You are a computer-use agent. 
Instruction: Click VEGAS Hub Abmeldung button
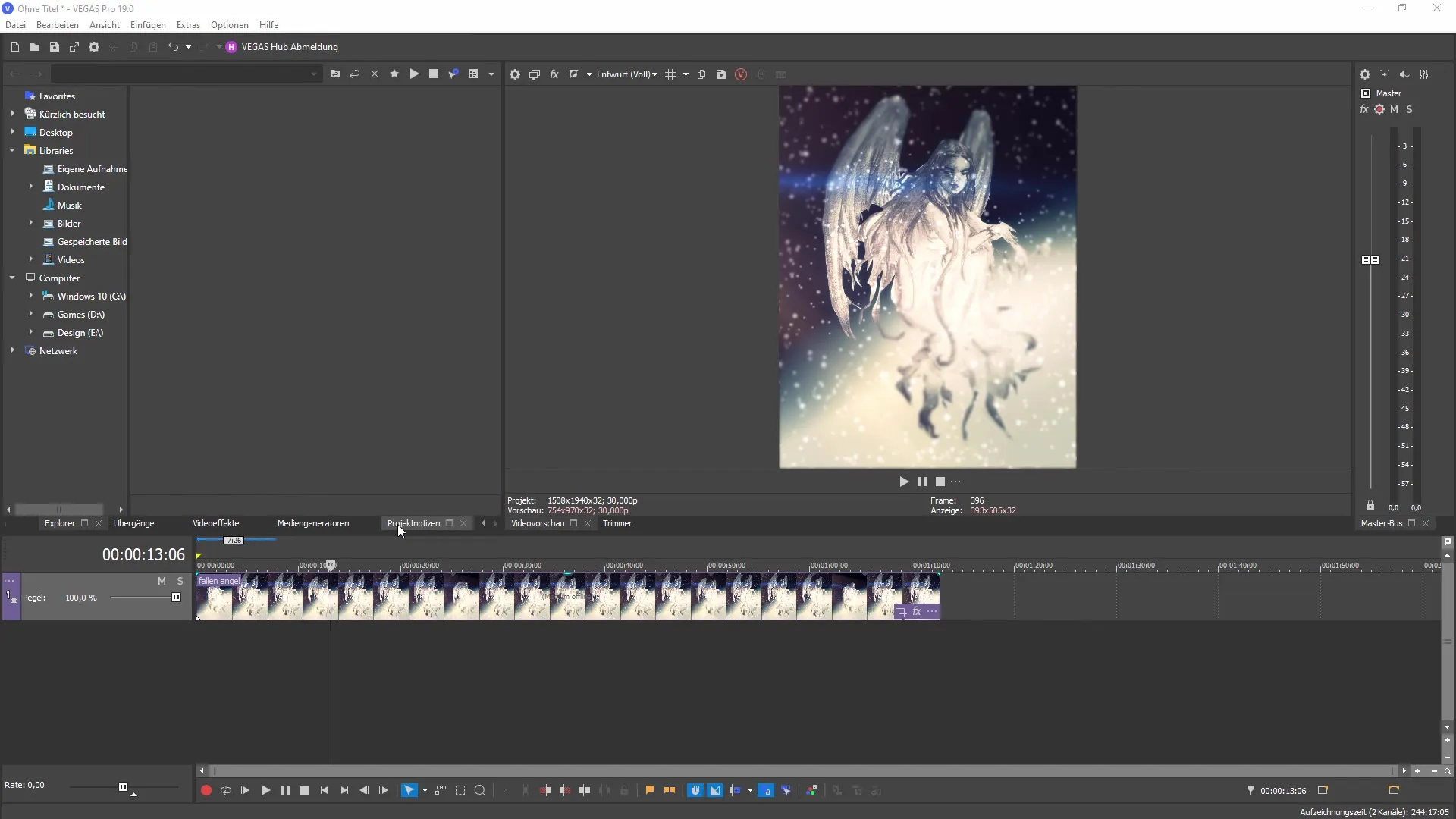click(281, 47)
